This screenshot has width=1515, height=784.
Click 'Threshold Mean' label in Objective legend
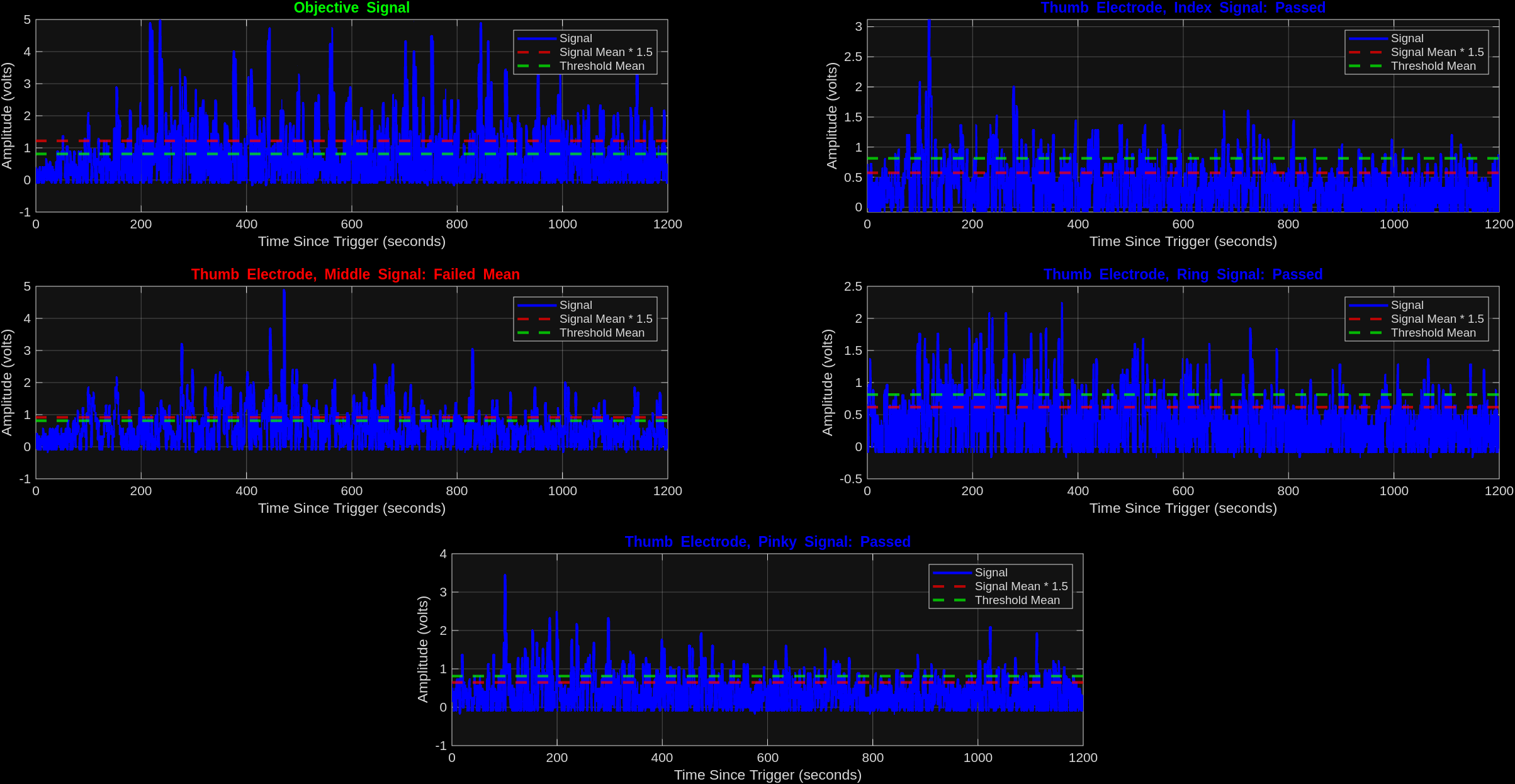[602, 66]
